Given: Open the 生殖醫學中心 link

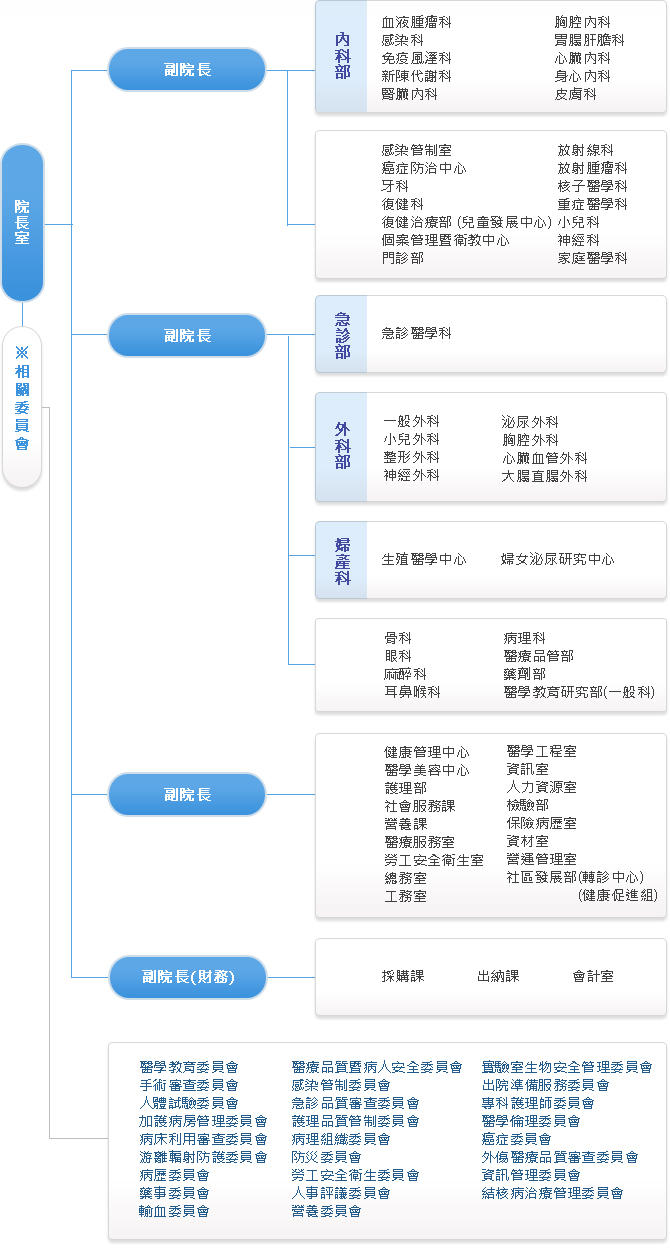Looking at the screenshot, I should tap(424, 560).
